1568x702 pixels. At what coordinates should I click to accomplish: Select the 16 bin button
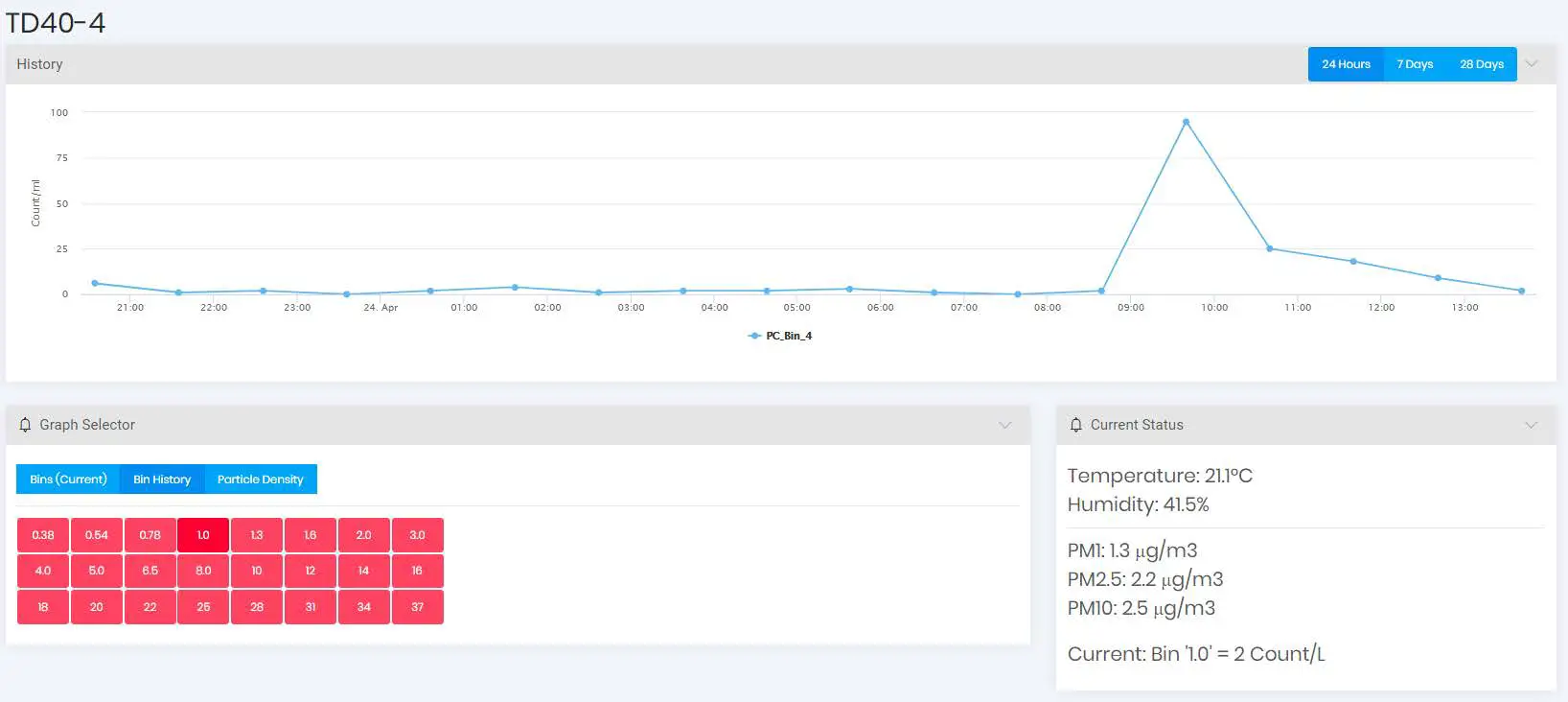(x=418, y=571)
